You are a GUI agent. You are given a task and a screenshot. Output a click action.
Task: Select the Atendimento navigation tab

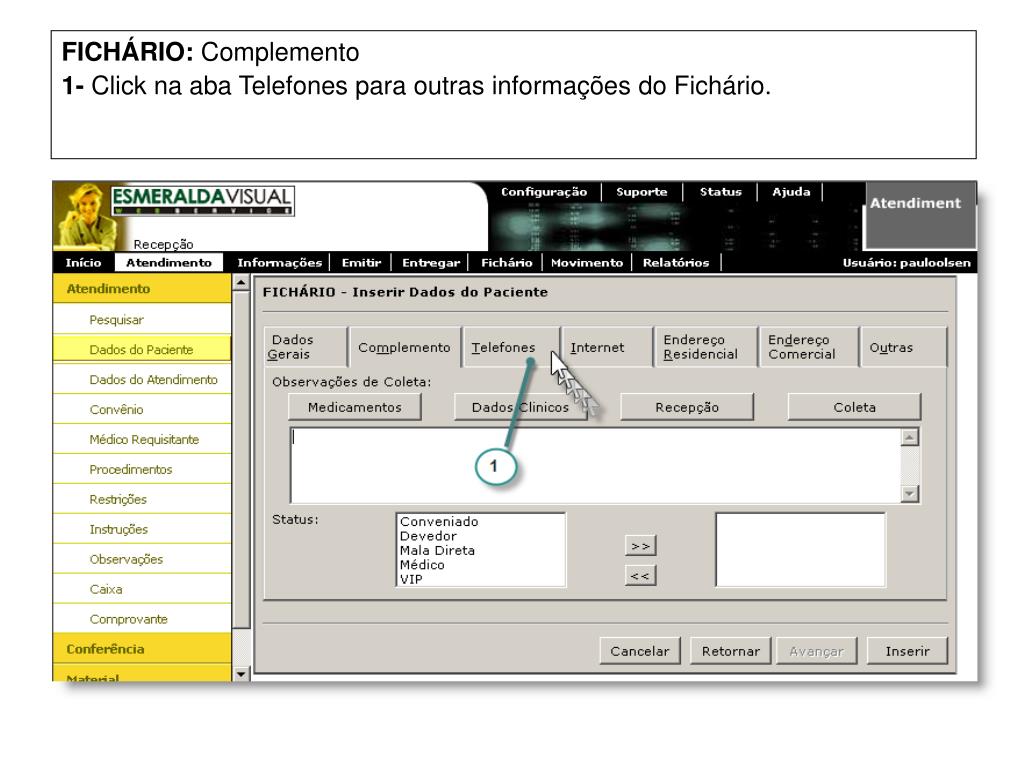click(168, 263)
